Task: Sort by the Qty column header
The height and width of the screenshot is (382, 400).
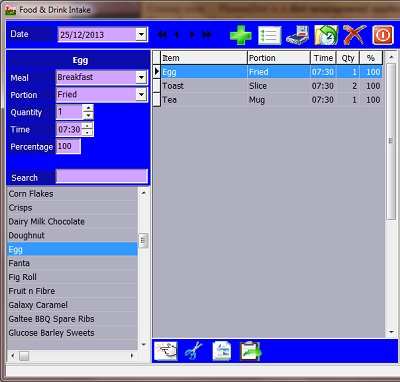Action: pos(348,58)
